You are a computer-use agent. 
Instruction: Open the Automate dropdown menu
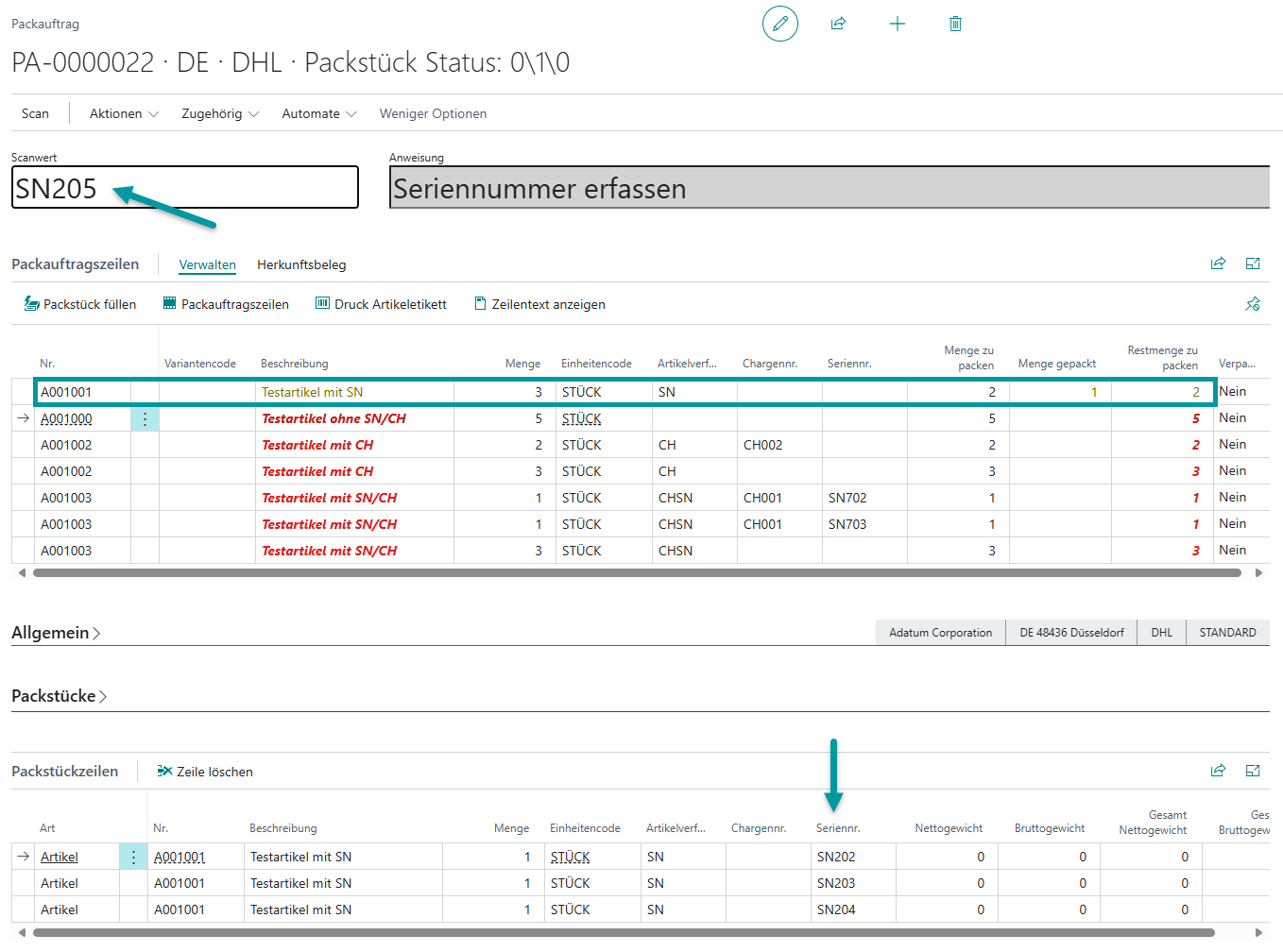coord(319,113)
